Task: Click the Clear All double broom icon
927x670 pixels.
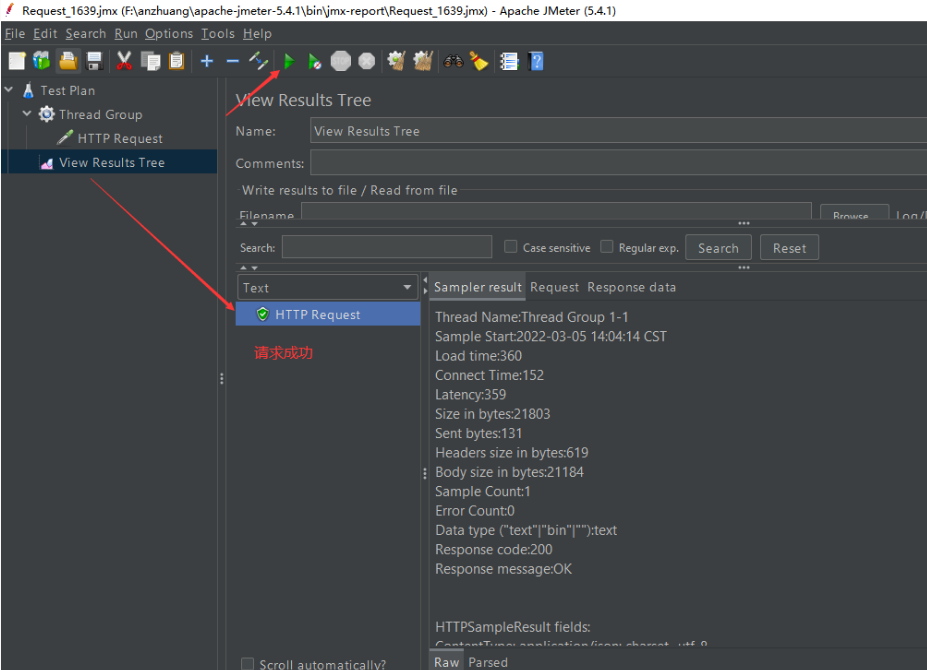Action: 423,61
